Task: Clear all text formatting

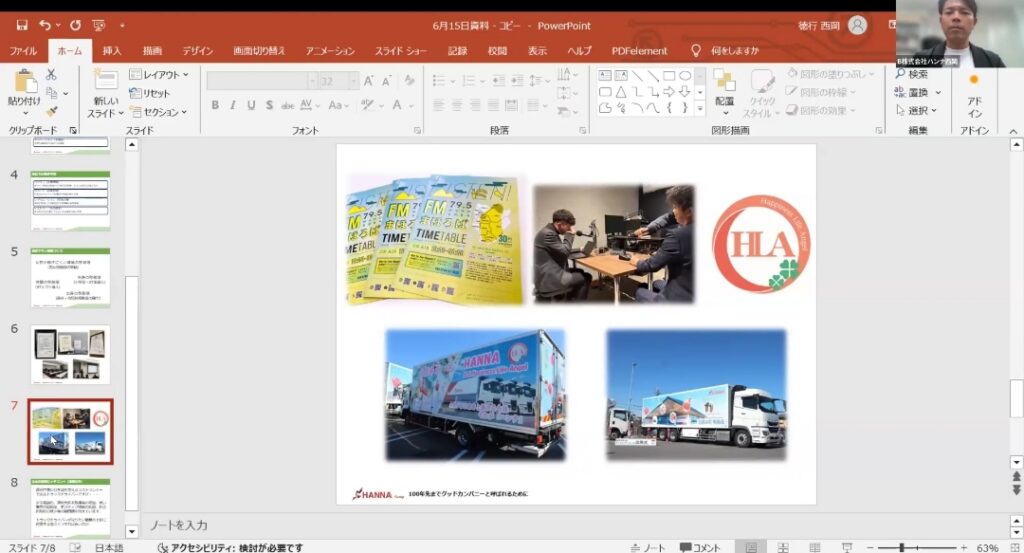Action: coord(409,81)
